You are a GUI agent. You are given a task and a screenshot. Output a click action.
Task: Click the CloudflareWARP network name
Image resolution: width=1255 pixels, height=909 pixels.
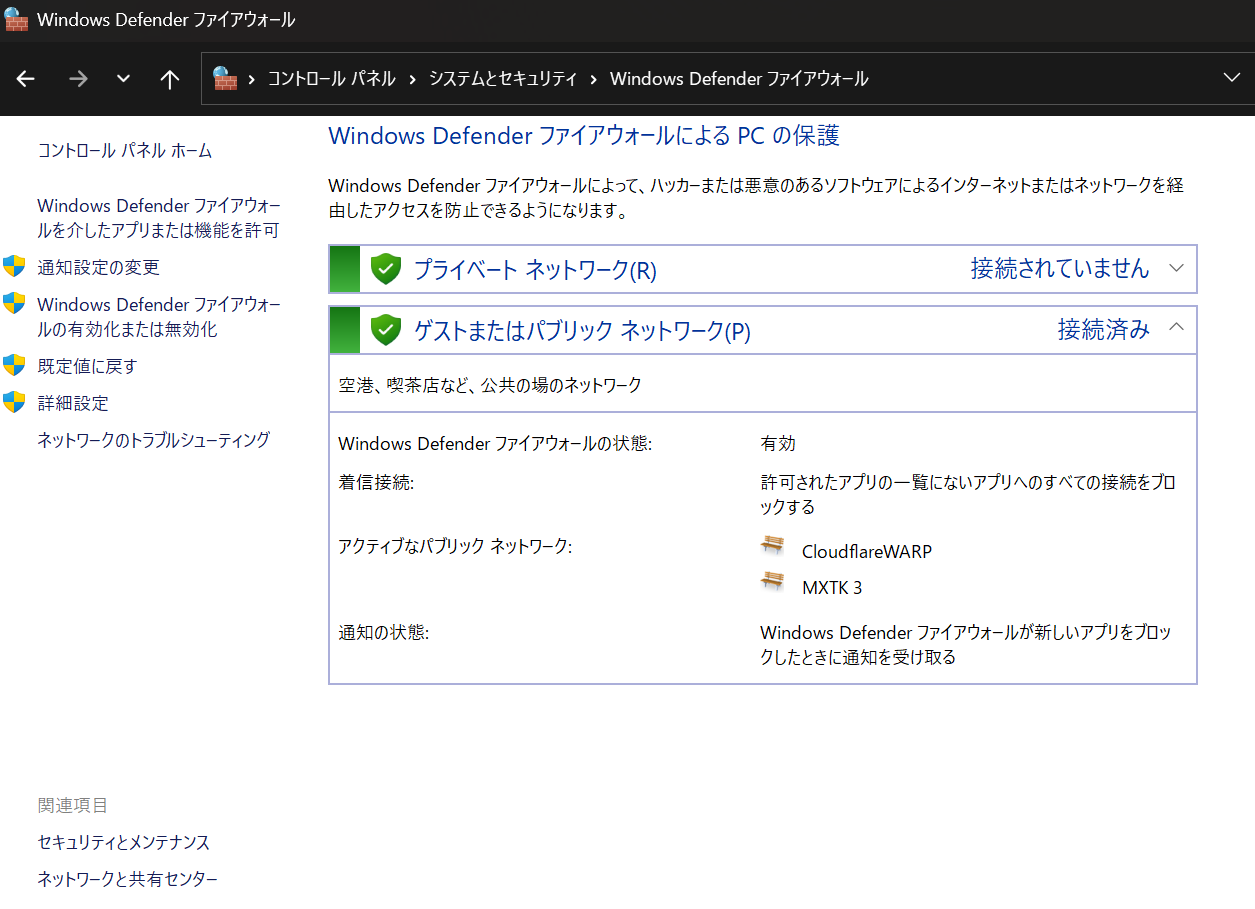(x=867, y=551)
